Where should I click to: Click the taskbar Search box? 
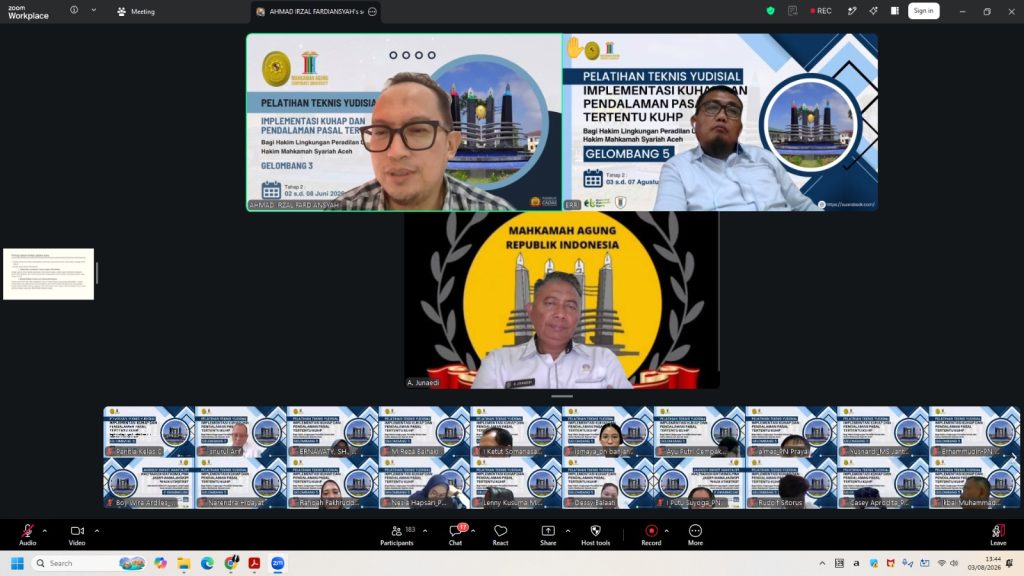click(x=88, y=563)
